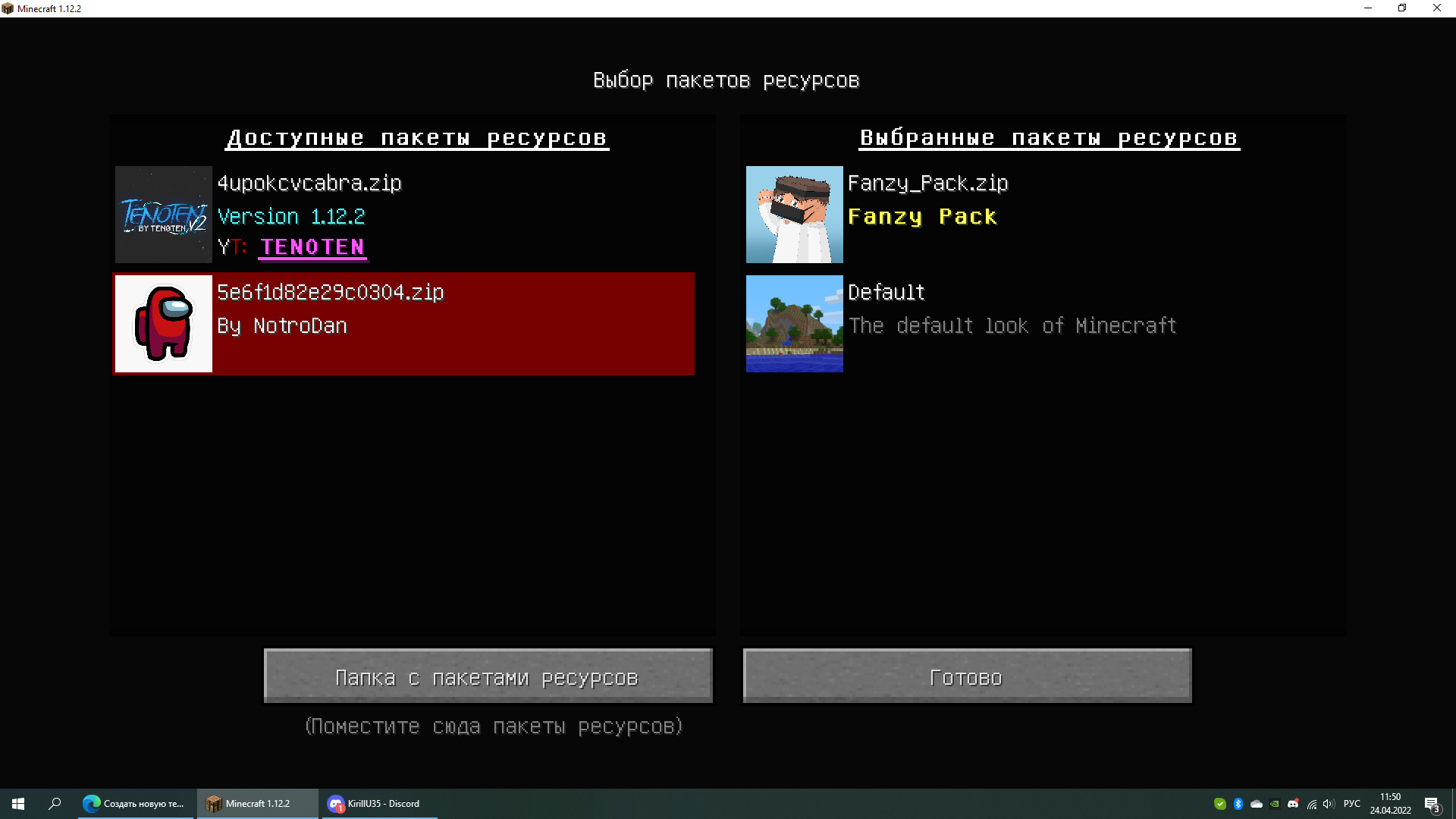Click the 'Default' pack name

[886, 293]
